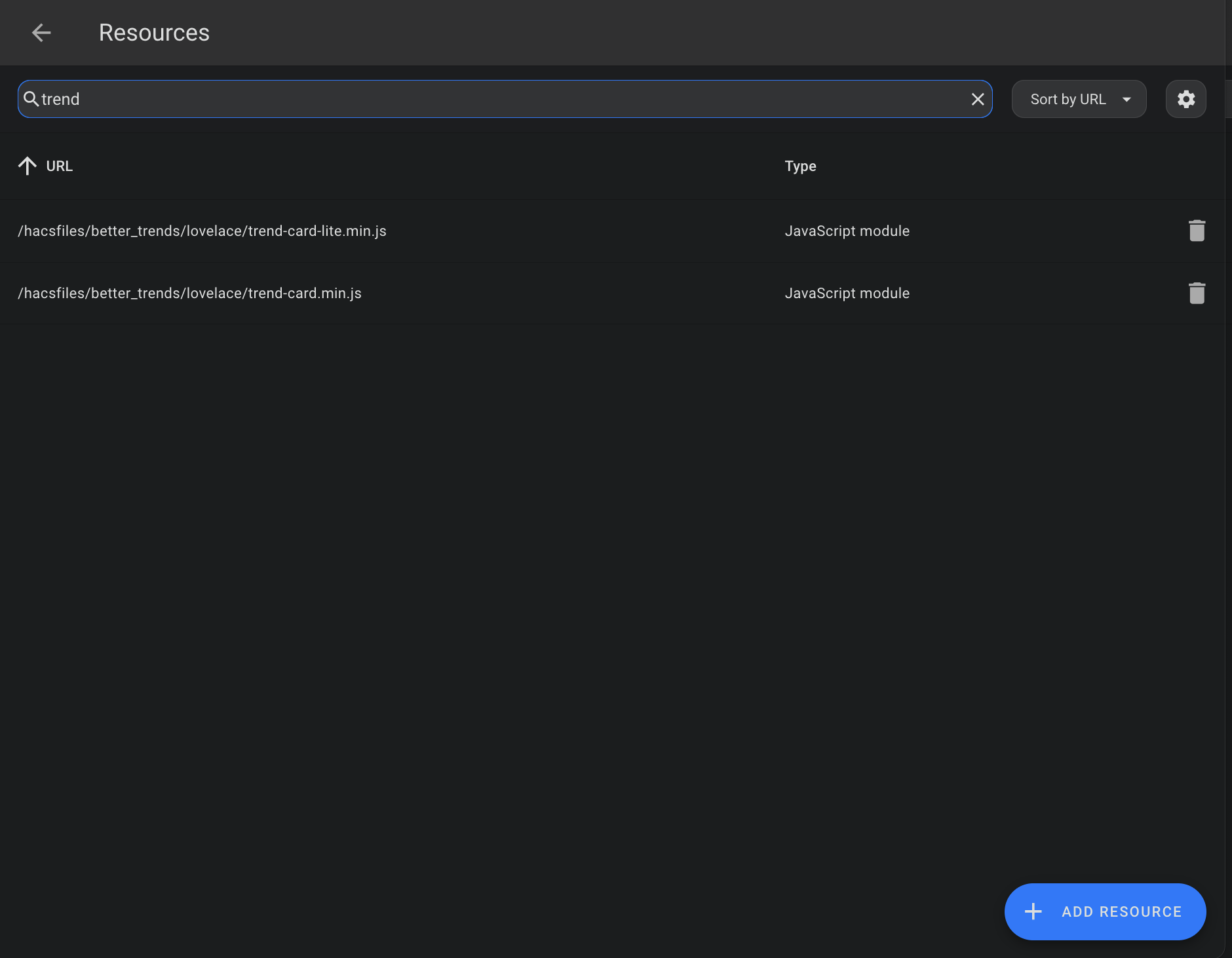Screen dimensions: 1232x958
Task: Delete the trend-card.min.js resource
Action: click(1197, 293)
